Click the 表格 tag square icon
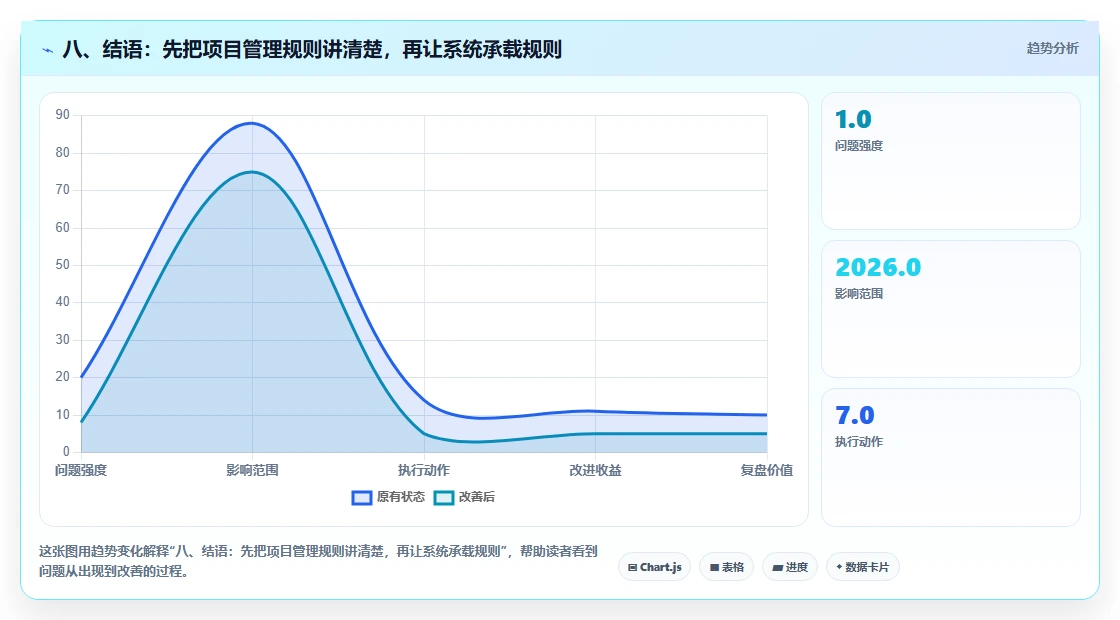 [x=714, y=568]
